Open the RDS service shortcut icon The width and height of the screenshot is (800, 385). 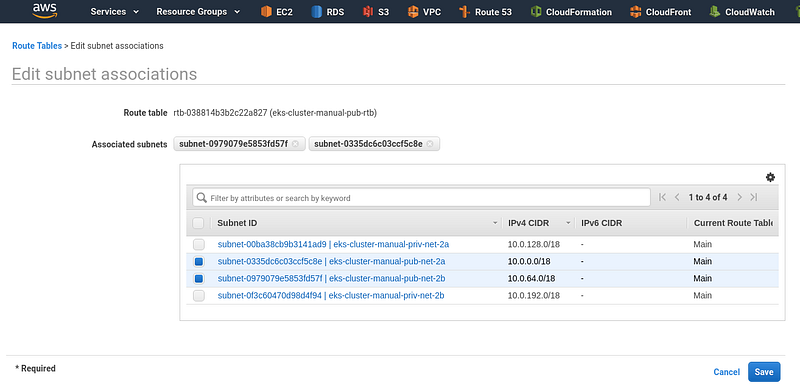click(317, 12)
